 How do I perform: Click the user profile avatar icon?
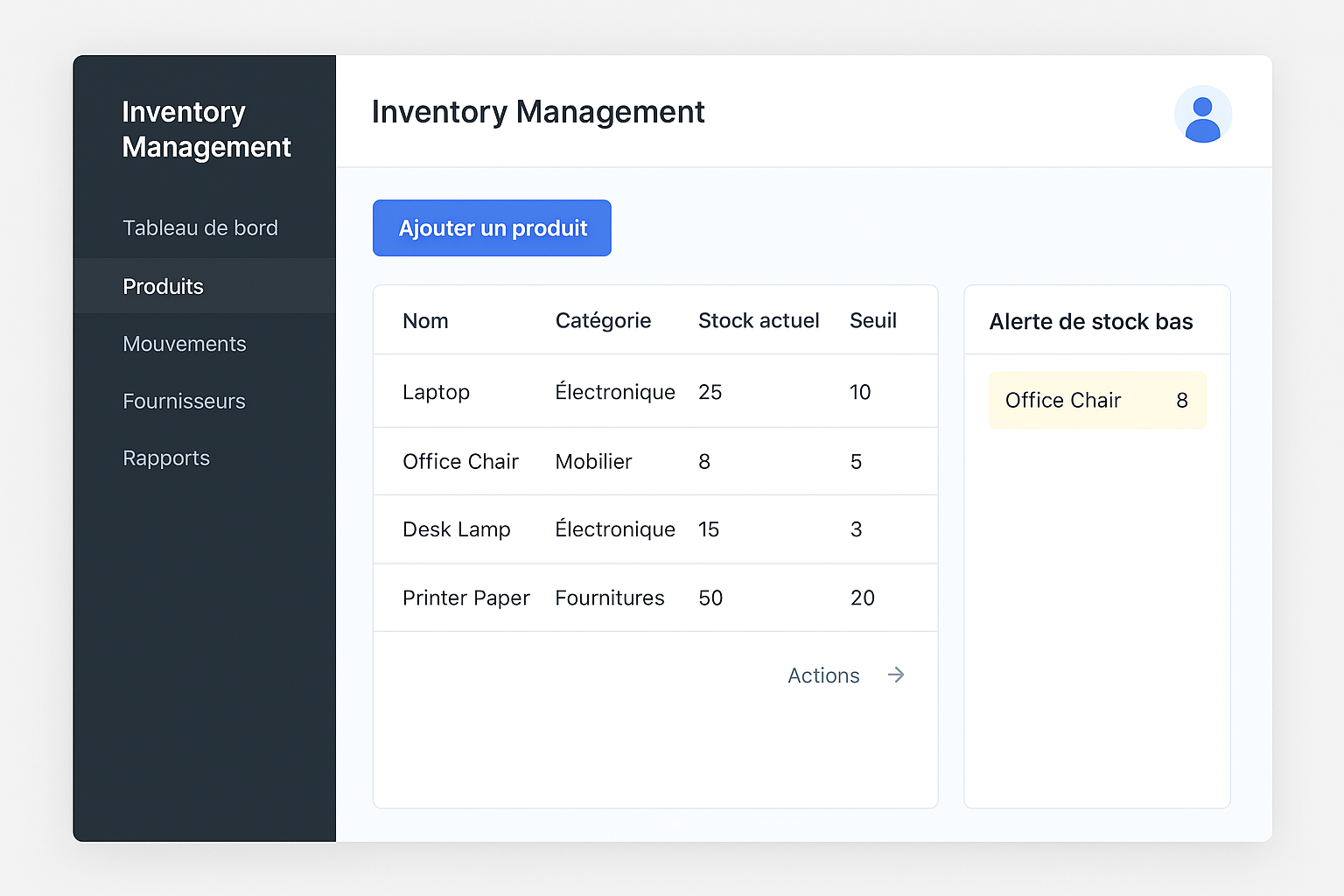(1202, 114)
